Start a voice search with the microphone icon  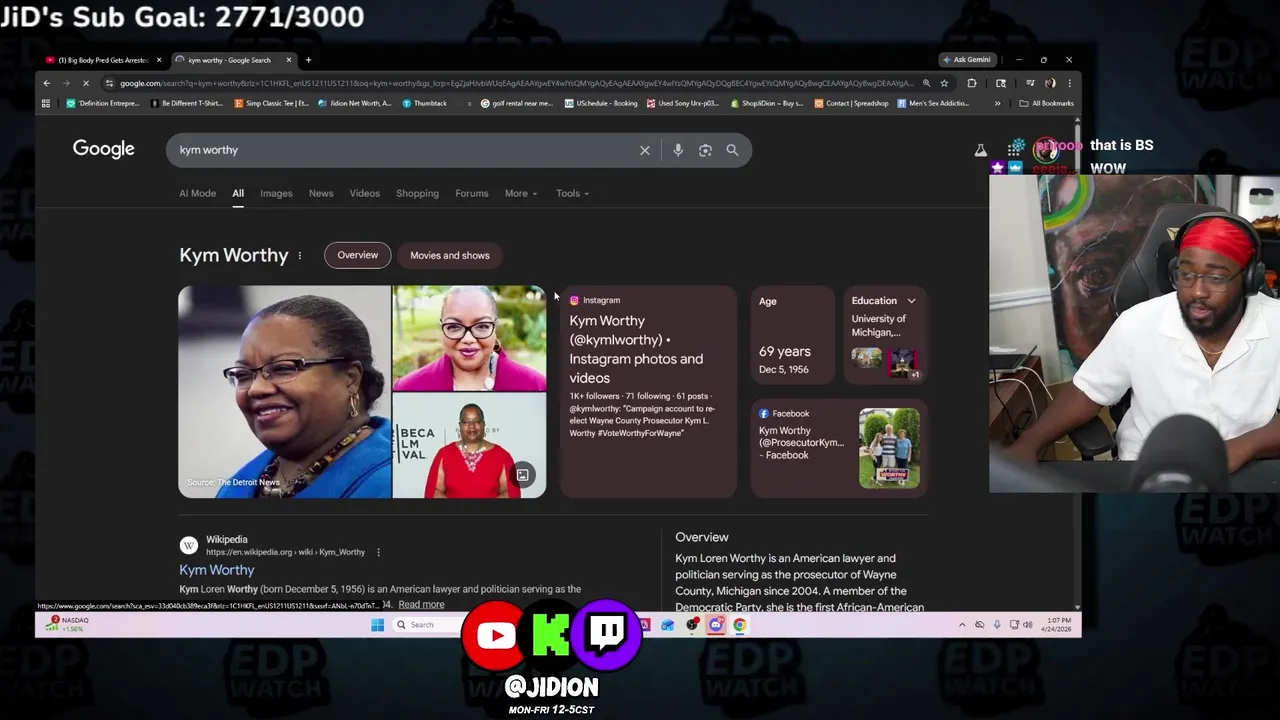click(678, 150)
